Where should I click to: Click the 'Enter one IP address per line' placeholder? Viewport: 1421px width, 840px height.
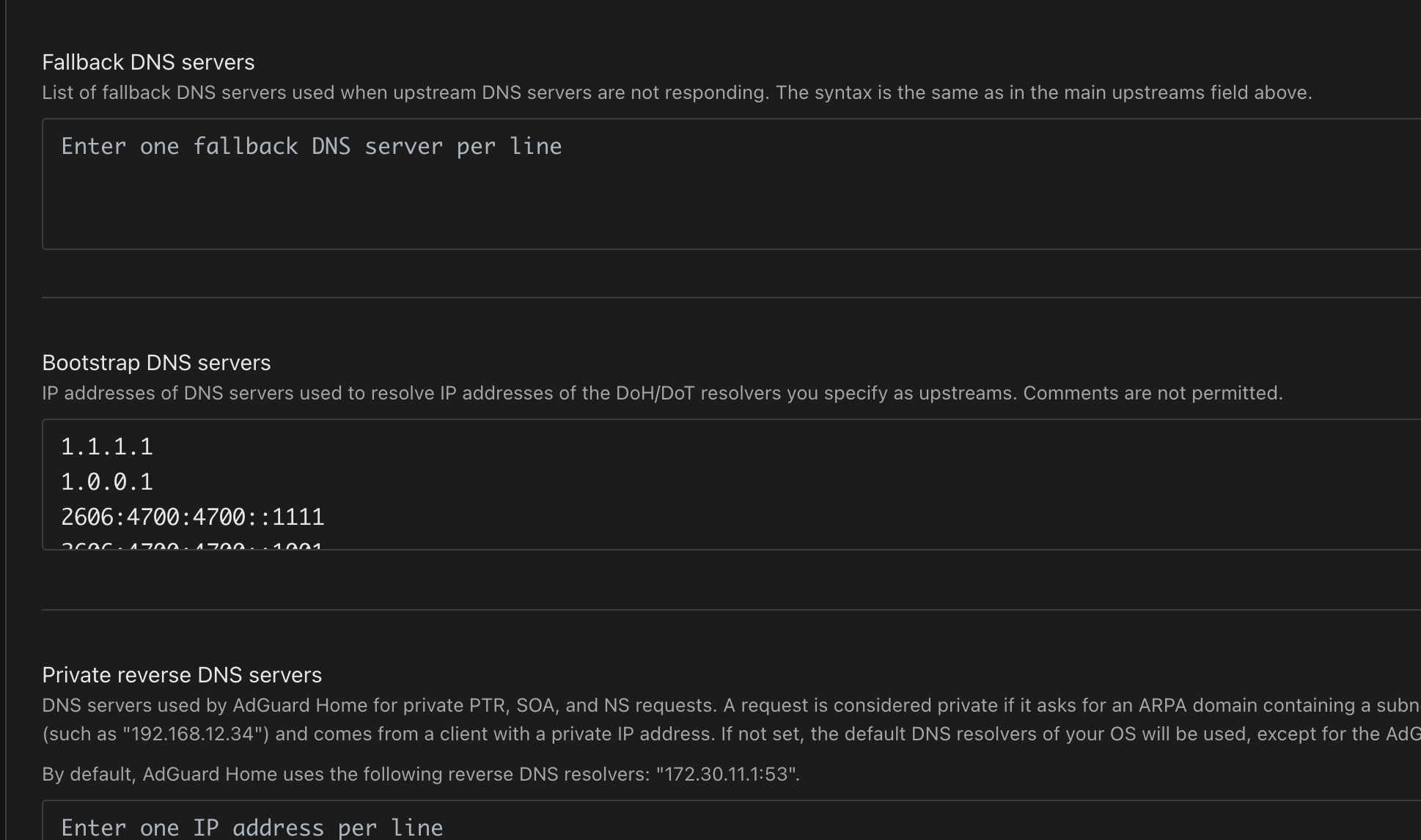[x=252, y=828]
